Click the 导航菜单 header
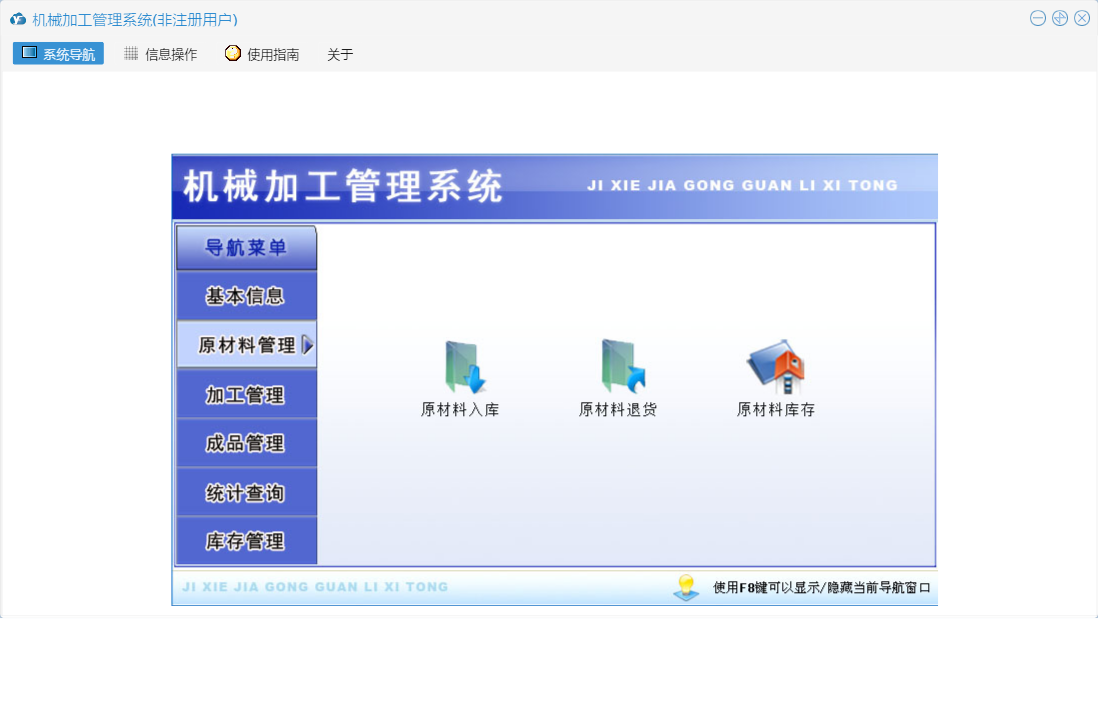Screen dimensions: 1098x719 [x=246, y=247]
